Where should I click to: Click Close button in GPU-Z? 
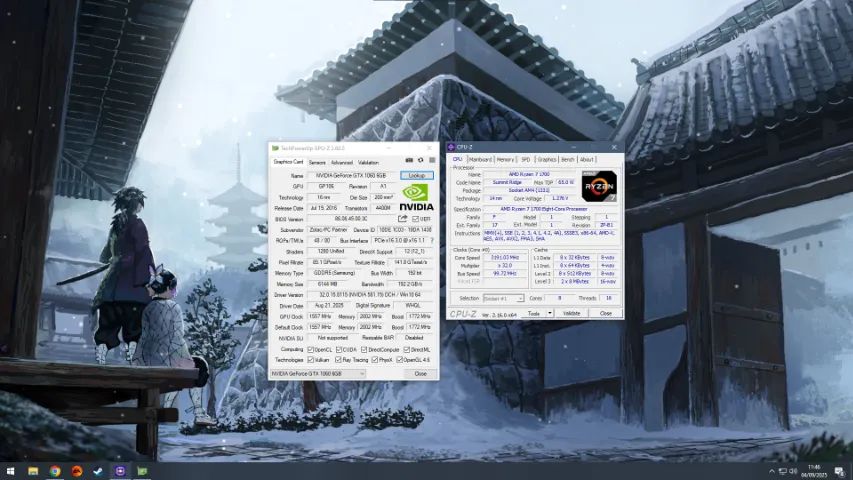[421, 374]
